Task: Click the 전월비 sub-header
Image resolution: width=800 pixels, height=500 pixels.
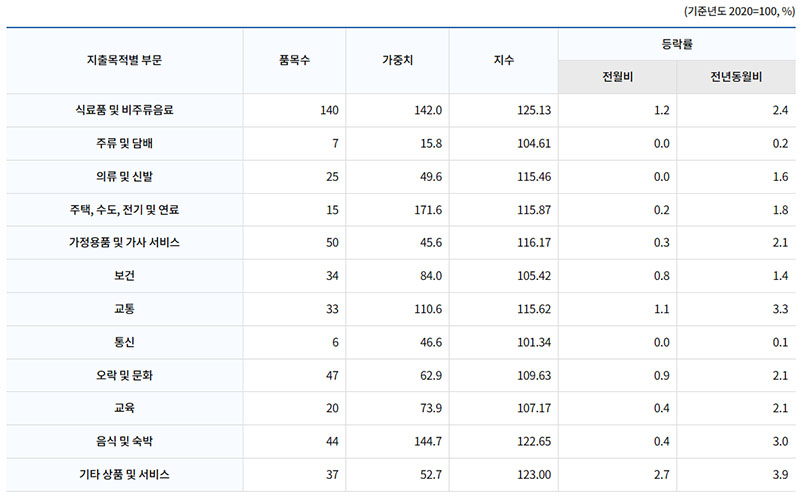Action: pos(617,77)
